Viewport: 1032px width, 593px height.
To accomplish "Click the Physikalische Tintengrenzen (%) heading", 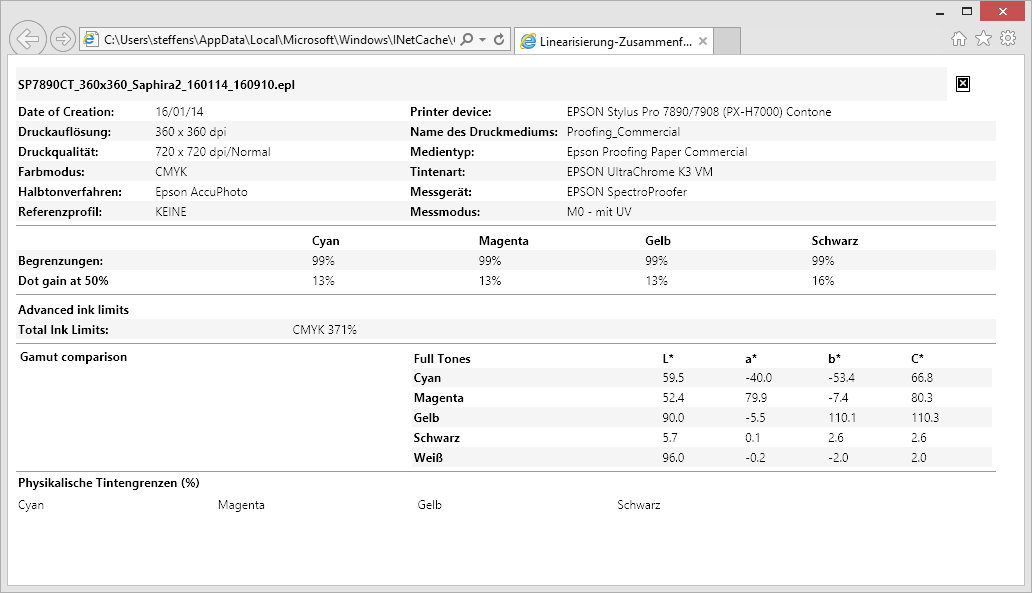I will (109, 483).
